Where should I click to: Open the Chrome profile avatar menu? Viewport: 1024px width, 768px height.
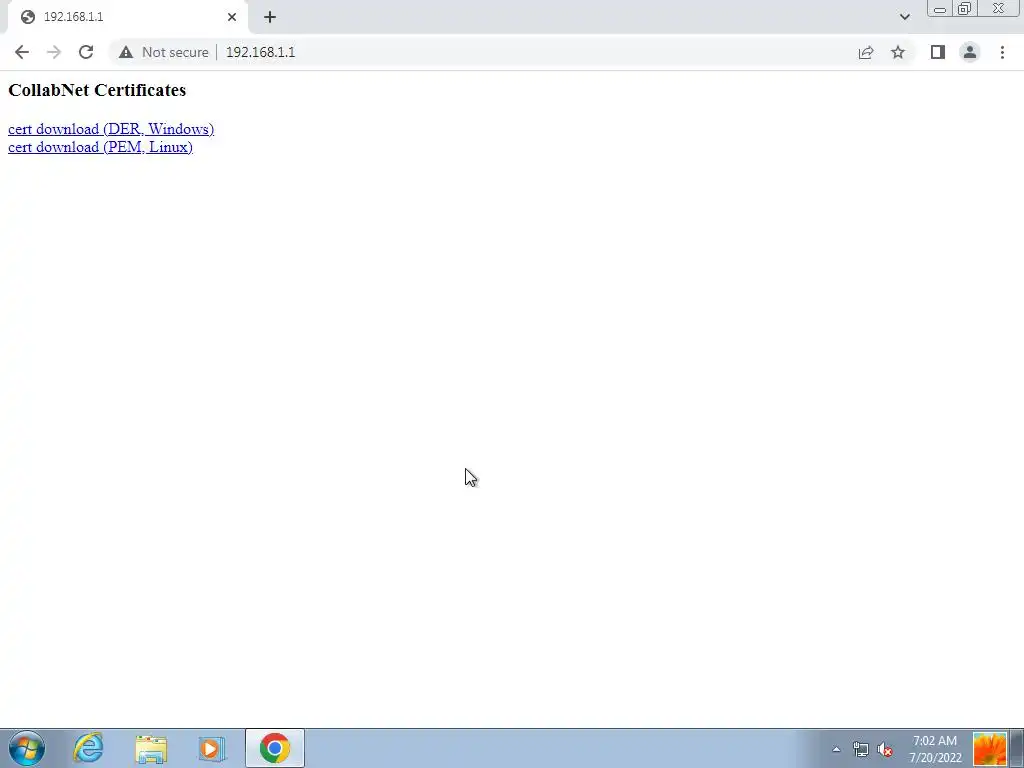(970, 52)
